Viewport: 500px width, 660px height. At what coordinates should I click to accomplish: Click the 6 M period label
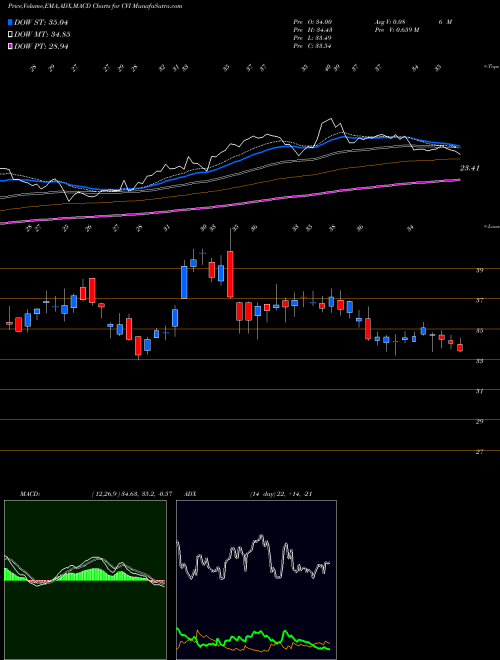[x=445, y=22]
